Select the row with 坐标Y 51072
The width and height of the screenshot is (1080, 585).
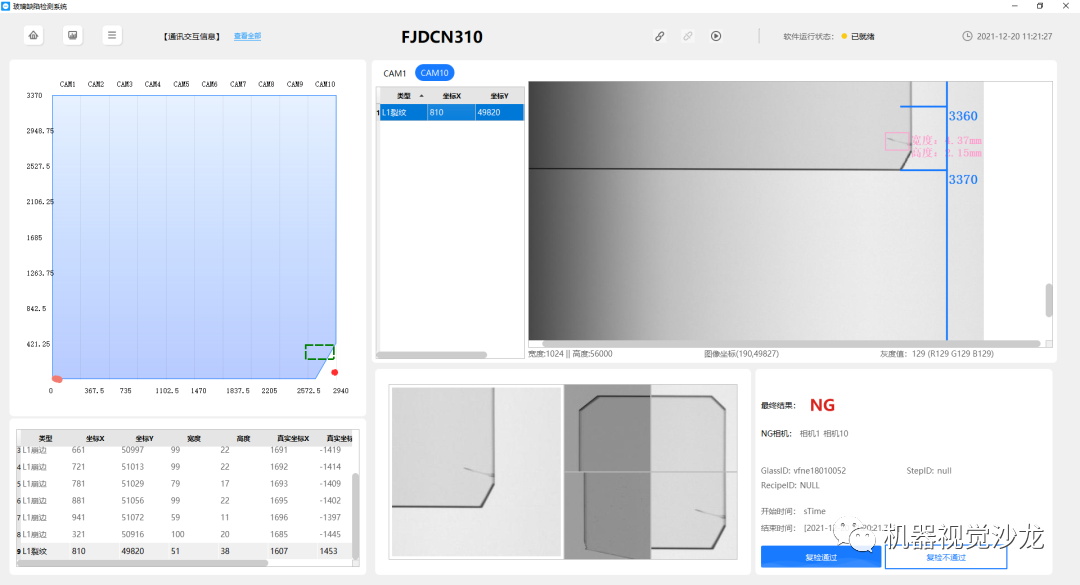click(x=184, y=517)
